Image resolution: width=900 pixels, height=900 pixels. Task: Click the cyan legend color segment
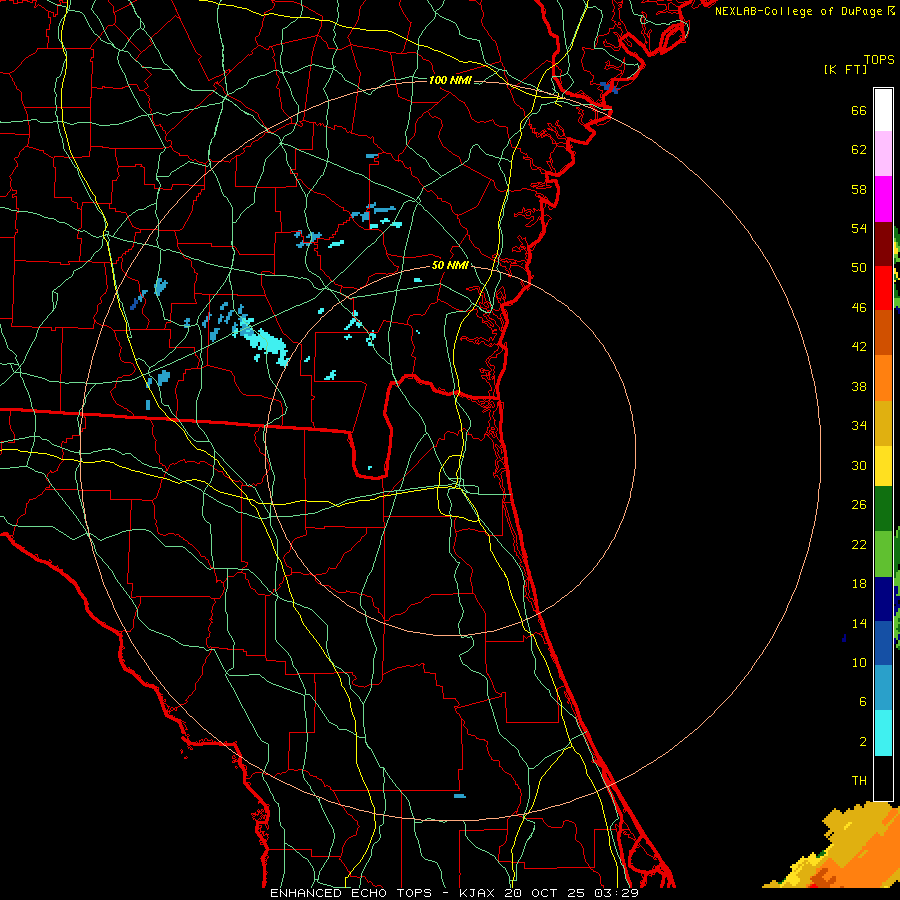883,733
